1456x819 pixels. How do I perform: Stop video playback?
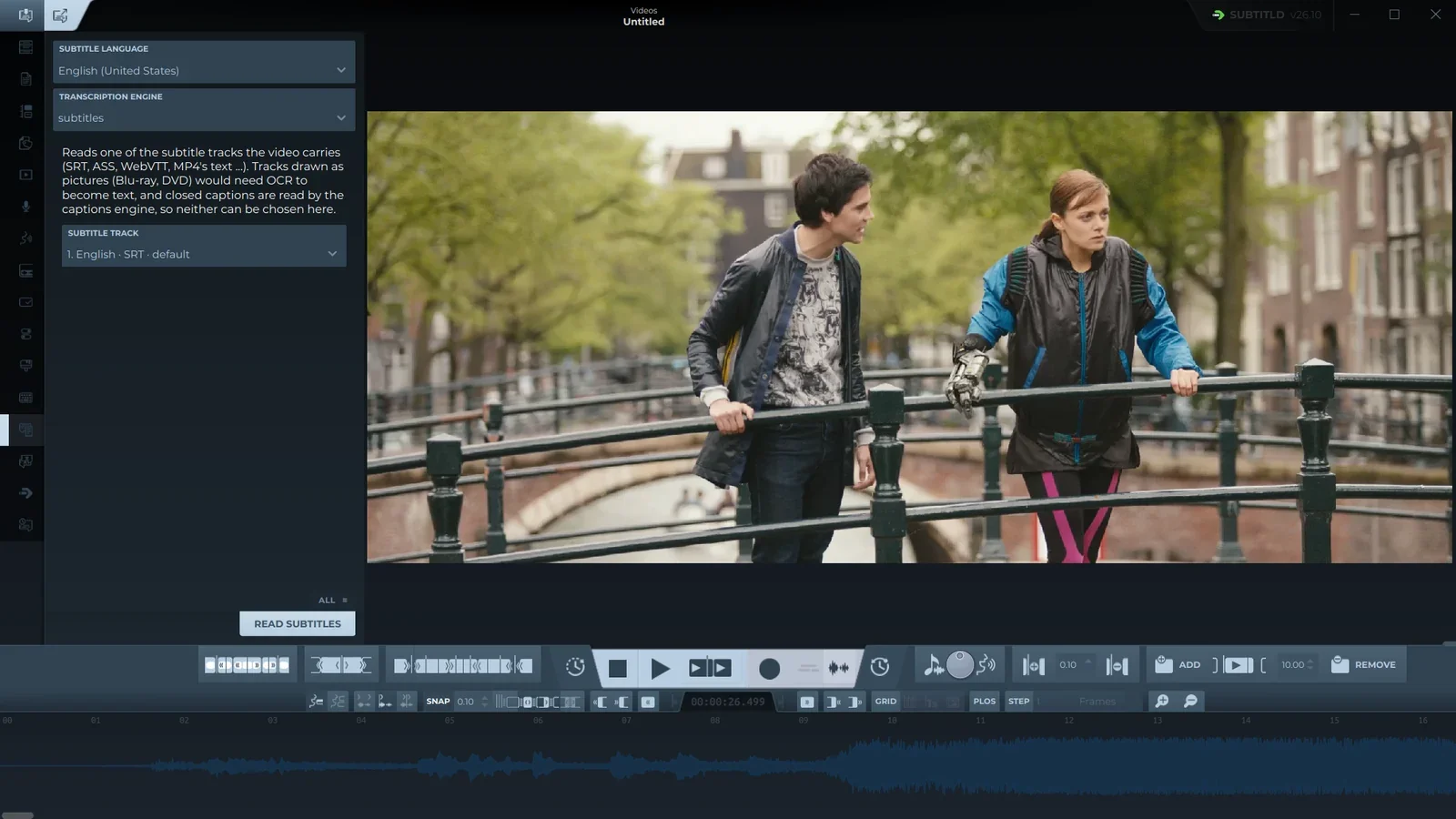617,669
